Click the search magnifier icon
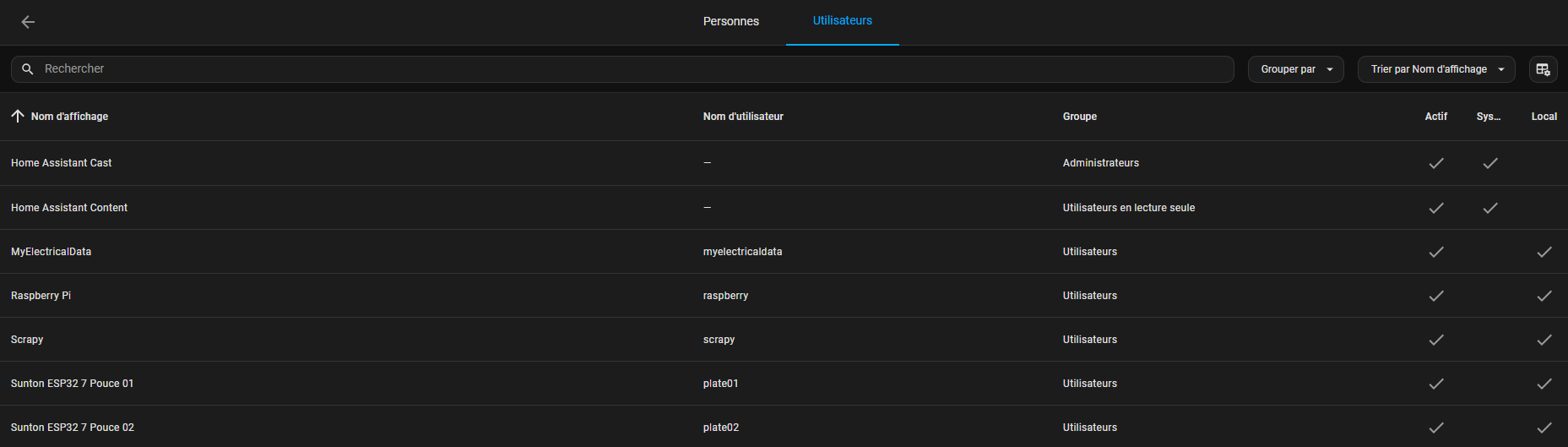 (x=28, y=69)
